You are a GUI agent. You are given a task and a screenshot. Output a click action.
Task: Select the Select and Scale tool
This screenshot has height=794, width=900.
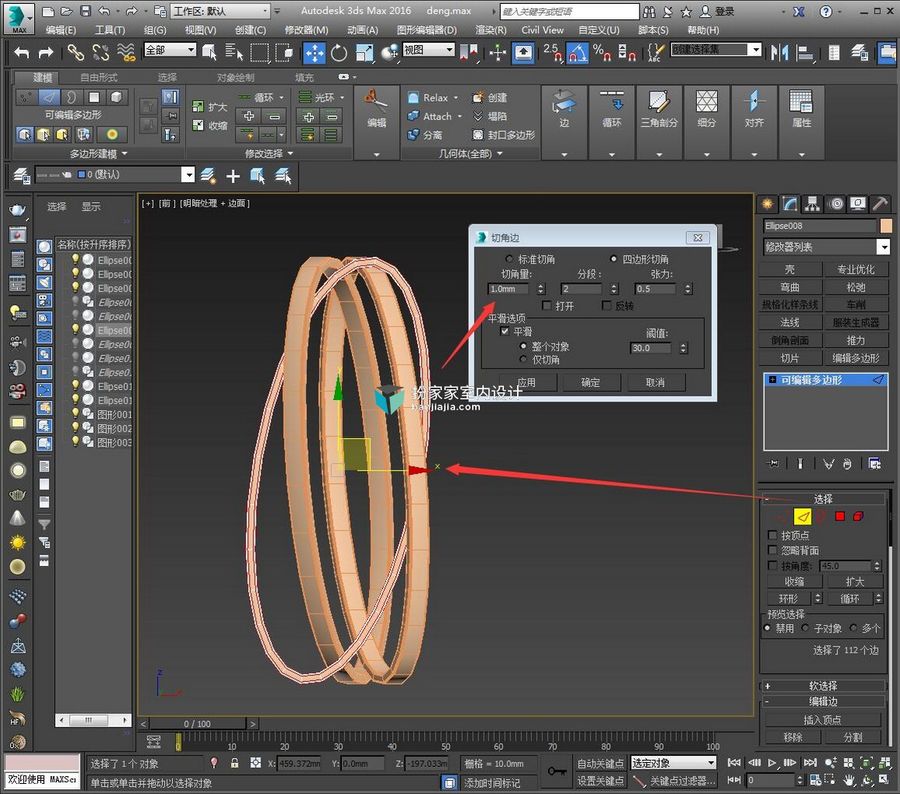tap(364, 53)
